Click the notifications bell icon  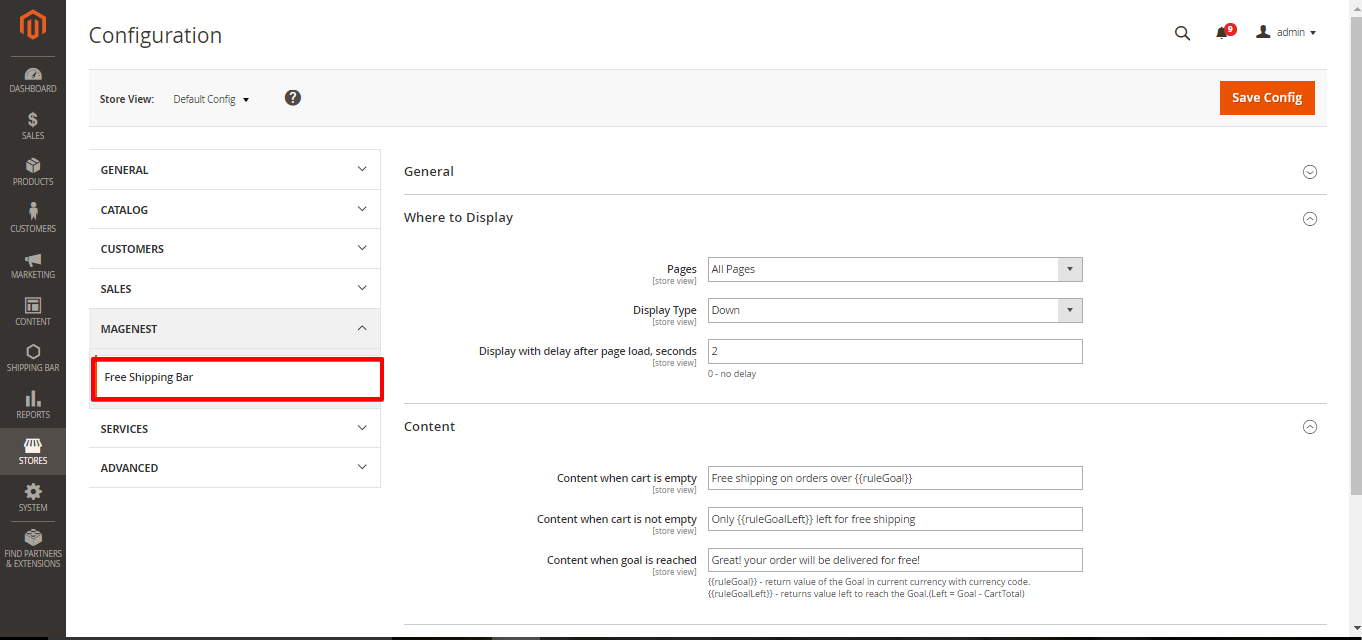1222,33
